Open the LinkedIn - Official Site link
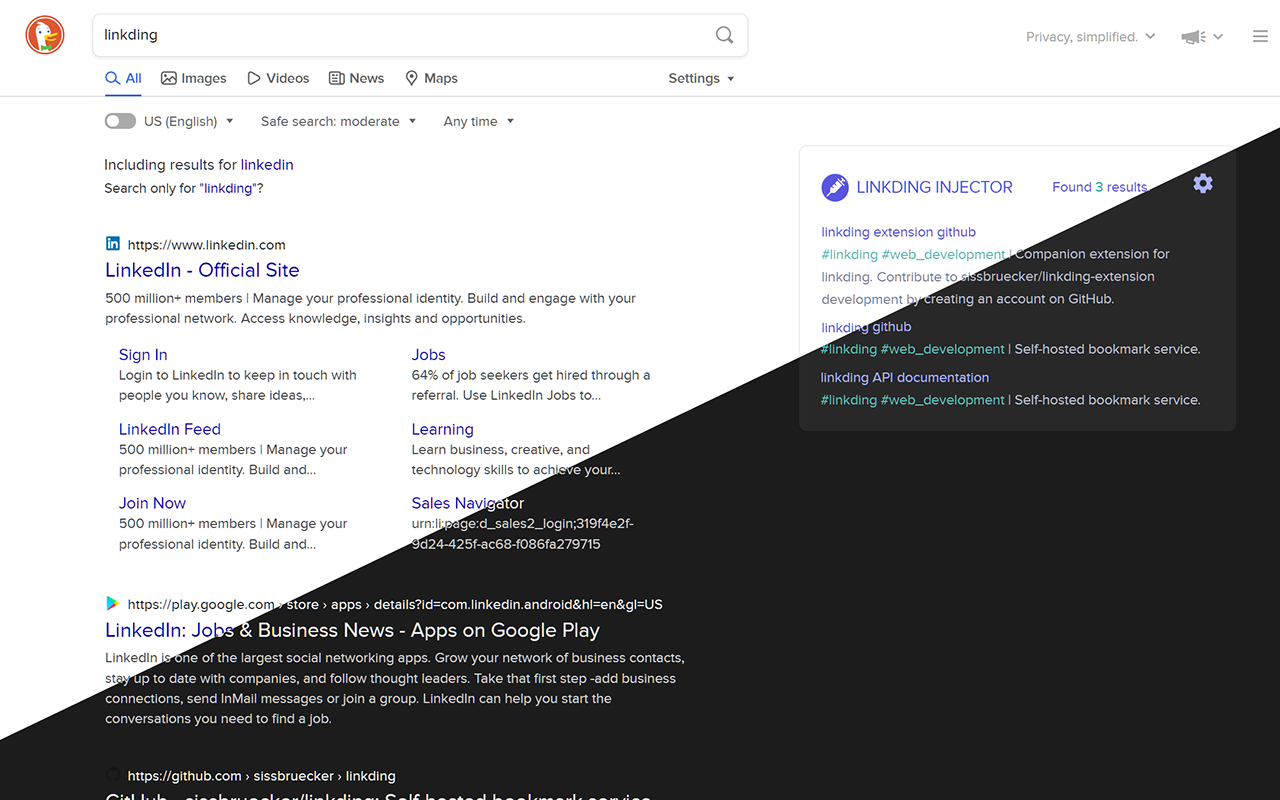The width and height of the screenshot is (1280, 800). (202, 270)
